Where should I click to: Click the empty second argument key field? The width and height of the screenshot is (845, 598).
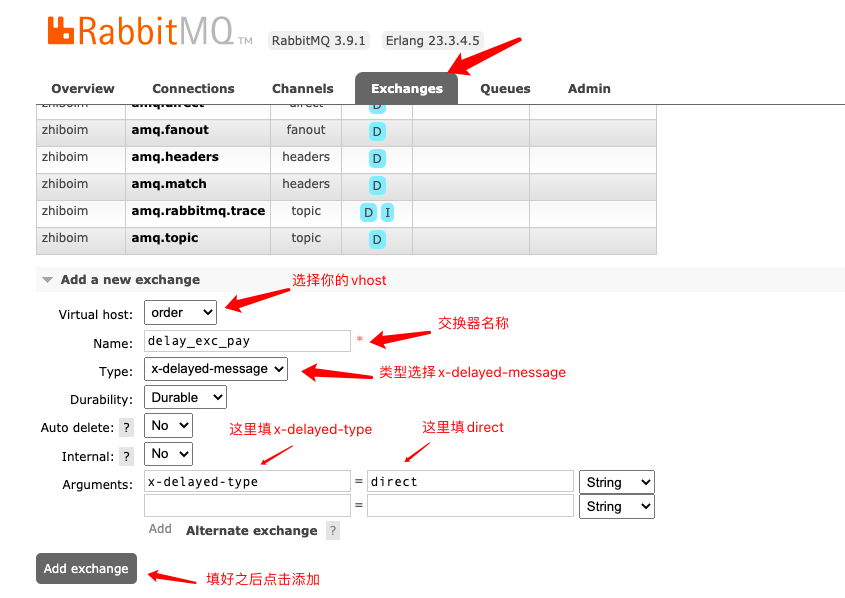coord(247,506)
